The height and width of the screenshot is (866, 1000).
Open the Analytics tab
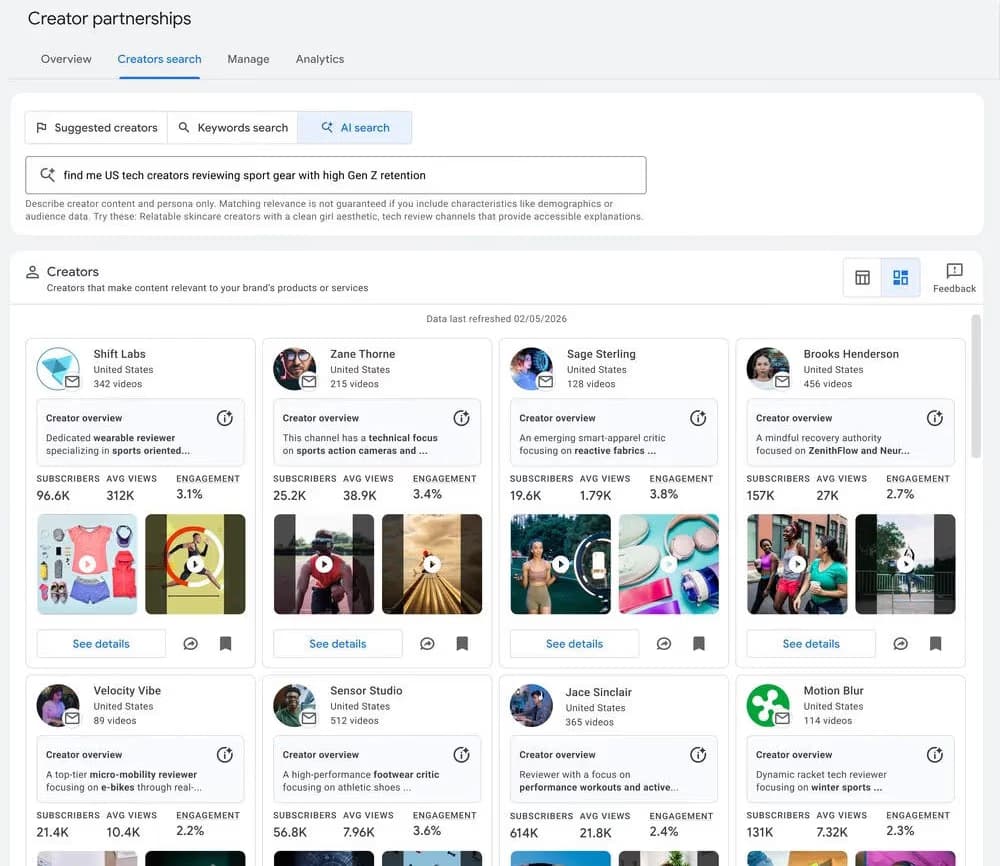pos(320,59)
